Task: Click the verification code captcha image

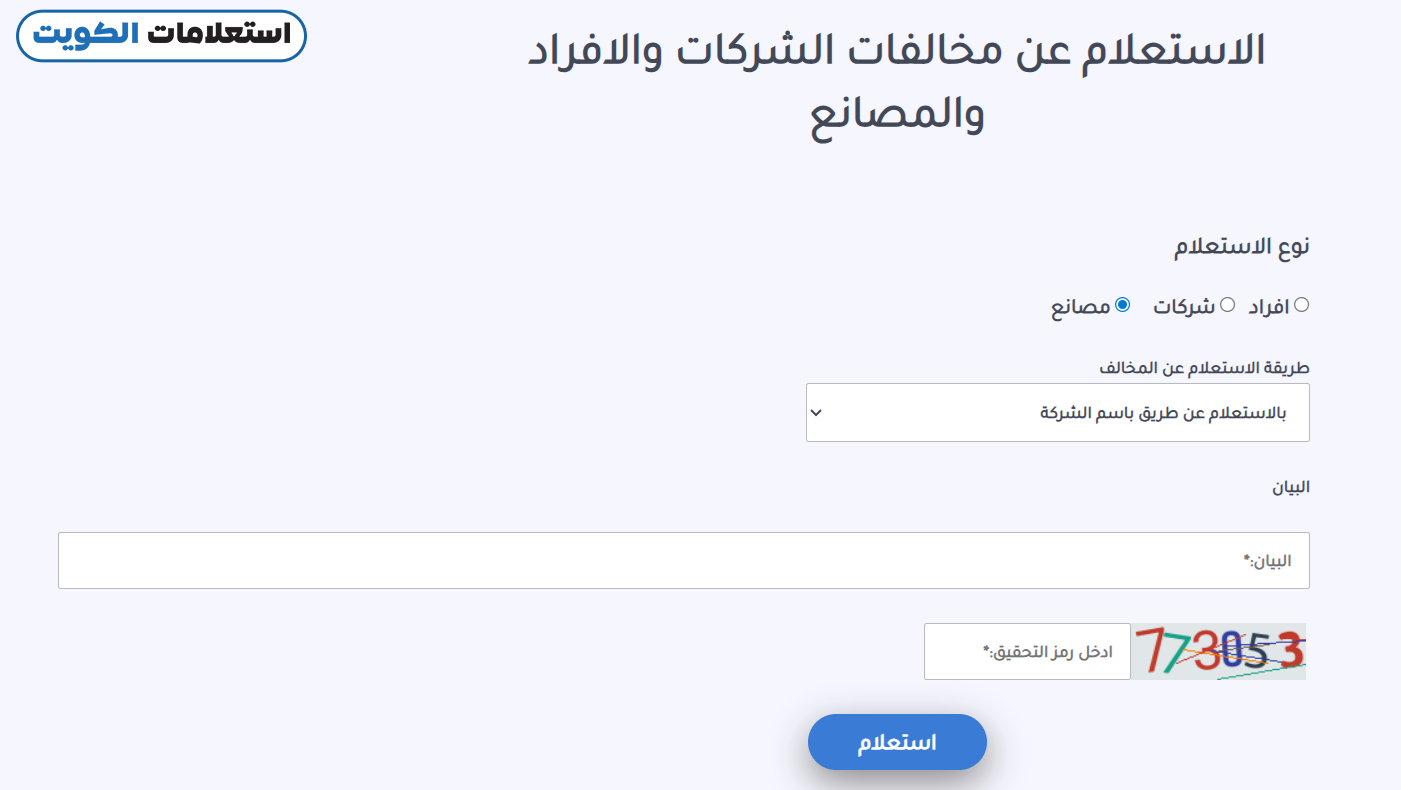Action: click(1219, 651)
